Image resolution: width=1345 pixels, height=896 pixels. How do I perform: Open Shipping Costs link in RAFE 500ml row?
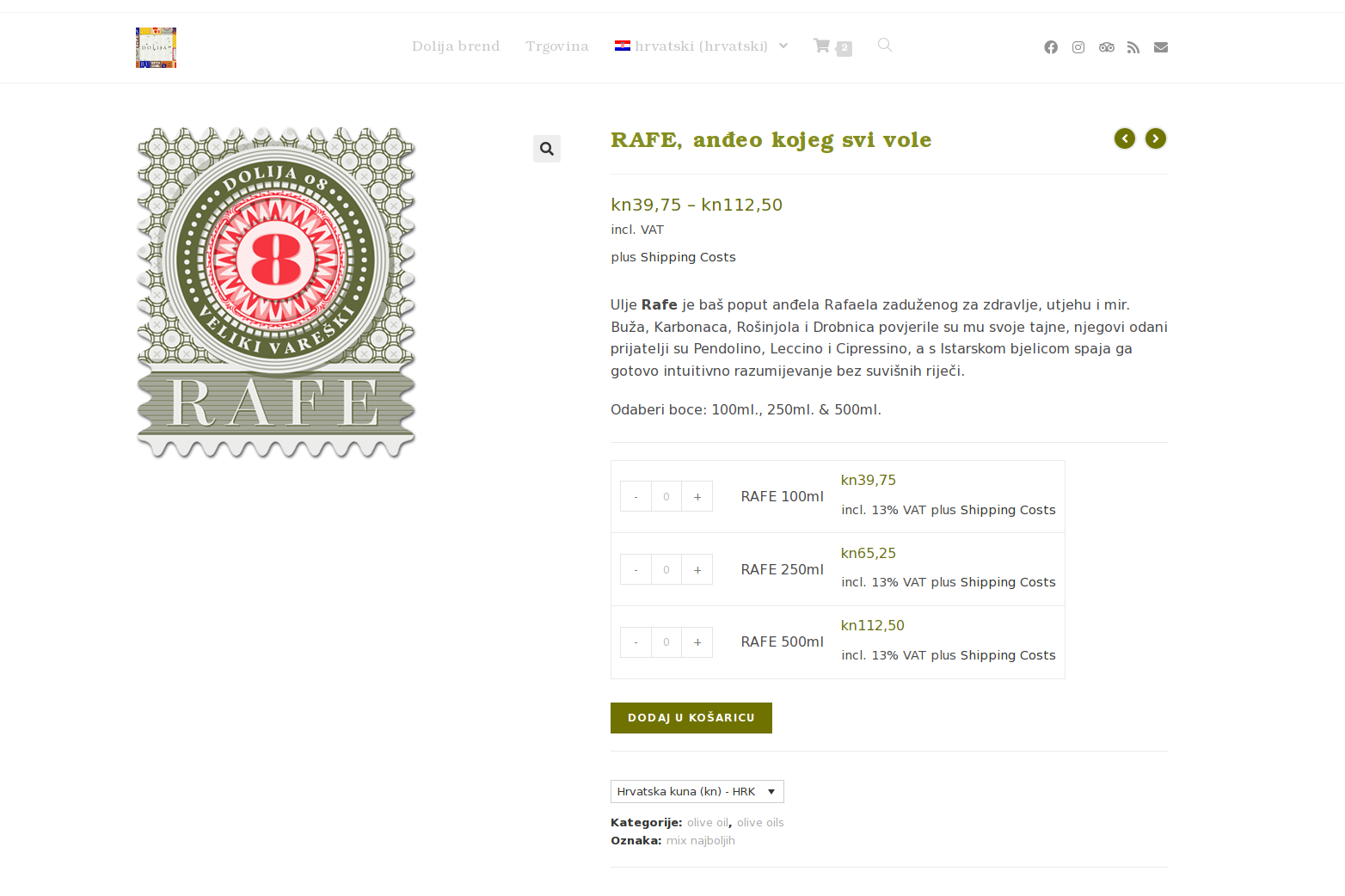click(x=1008, y=655)
